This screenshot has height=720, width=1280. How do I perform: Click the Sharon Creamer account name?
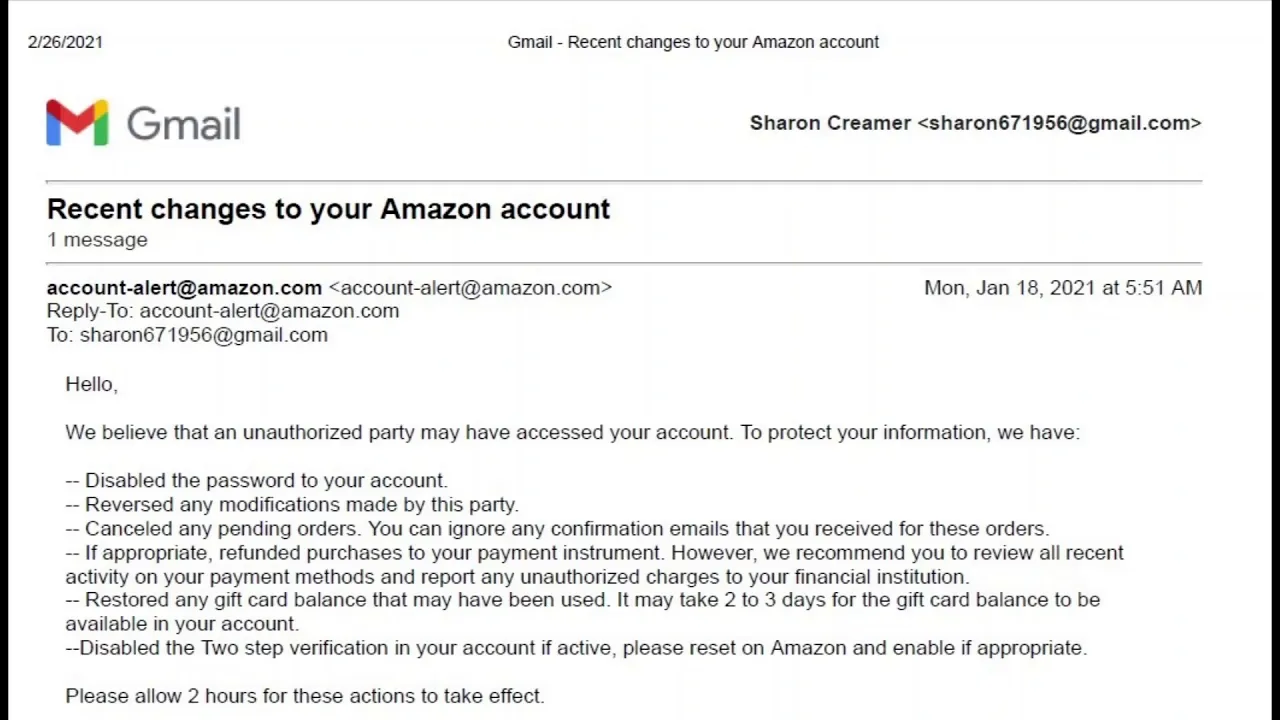830,123
